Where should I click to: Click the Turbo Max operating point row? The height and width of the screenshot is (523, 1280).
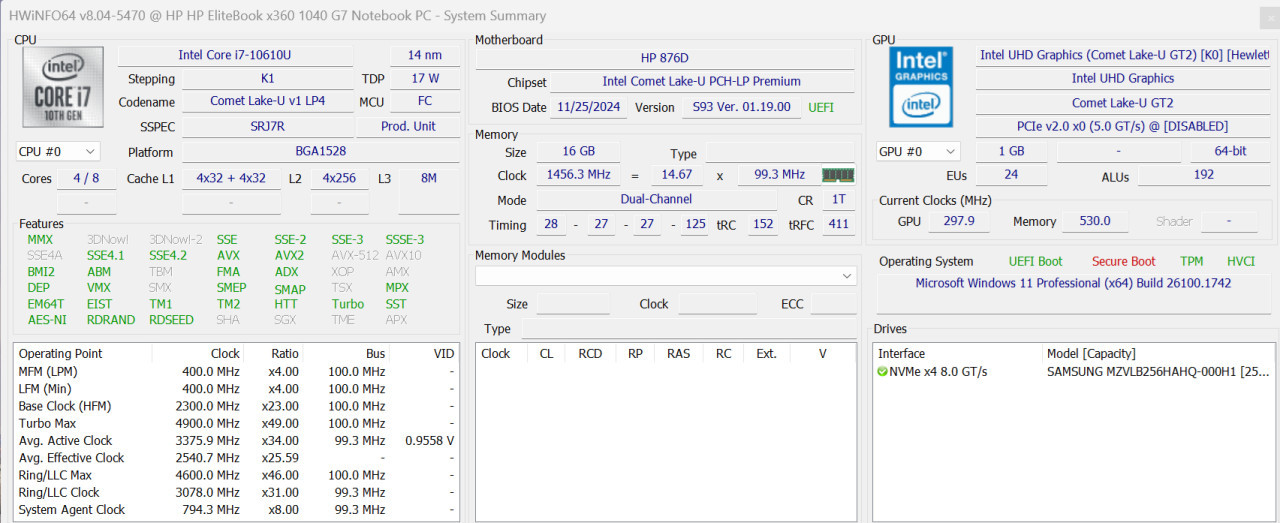[236, 423]
